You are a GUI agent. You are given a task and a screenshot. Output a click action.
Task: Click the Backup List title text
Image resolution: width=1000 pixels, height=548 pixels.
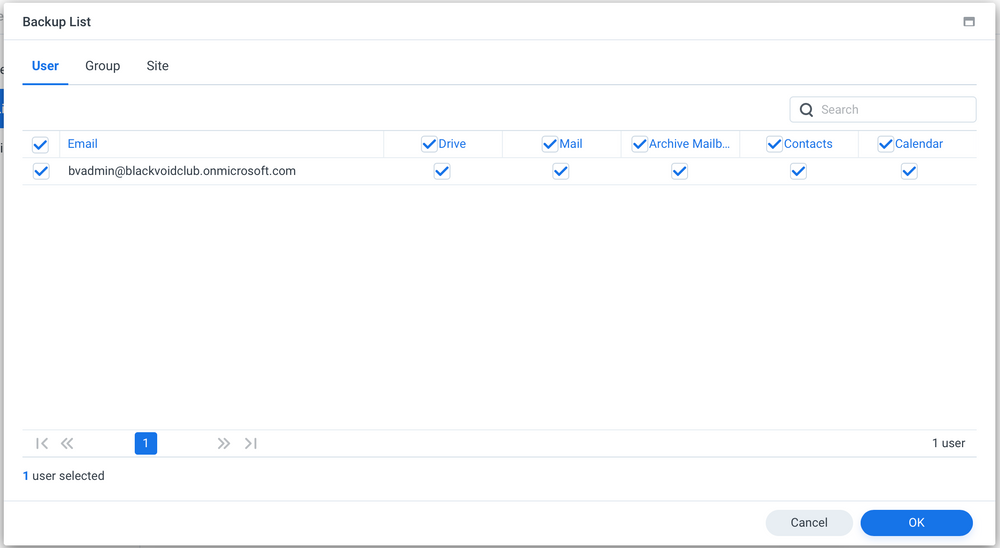pos(57,22)
